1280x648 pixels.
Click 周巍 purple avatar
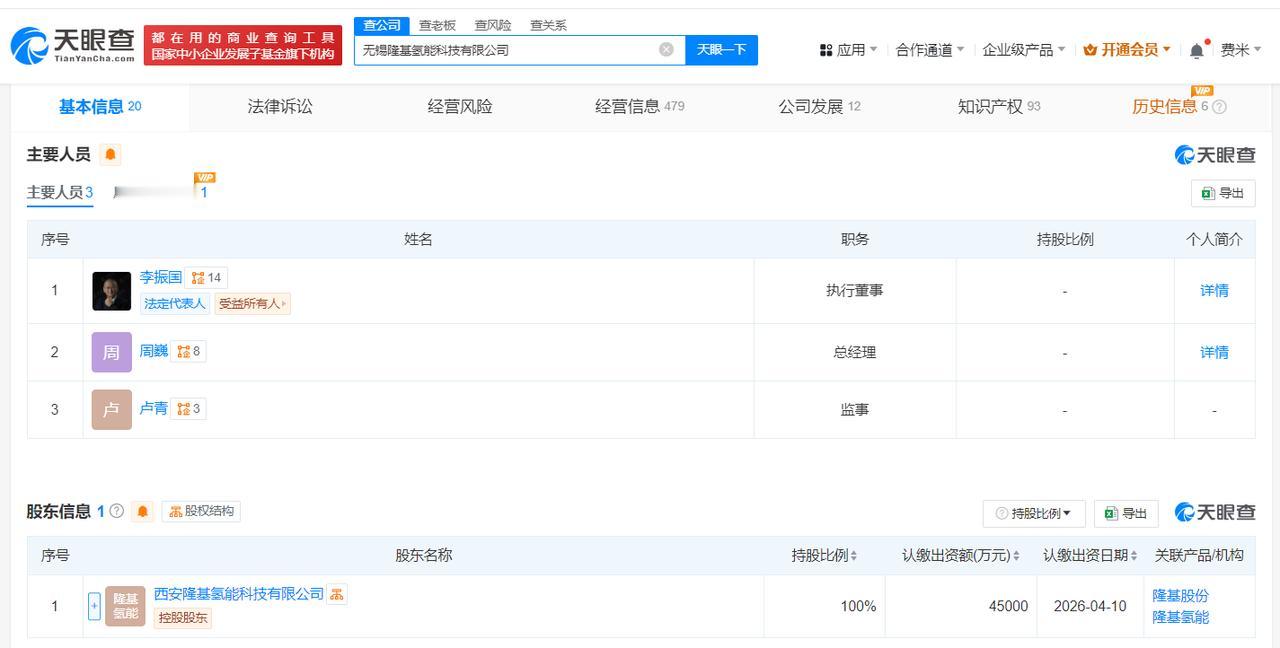pyautogui.click(x=111, y=352)
